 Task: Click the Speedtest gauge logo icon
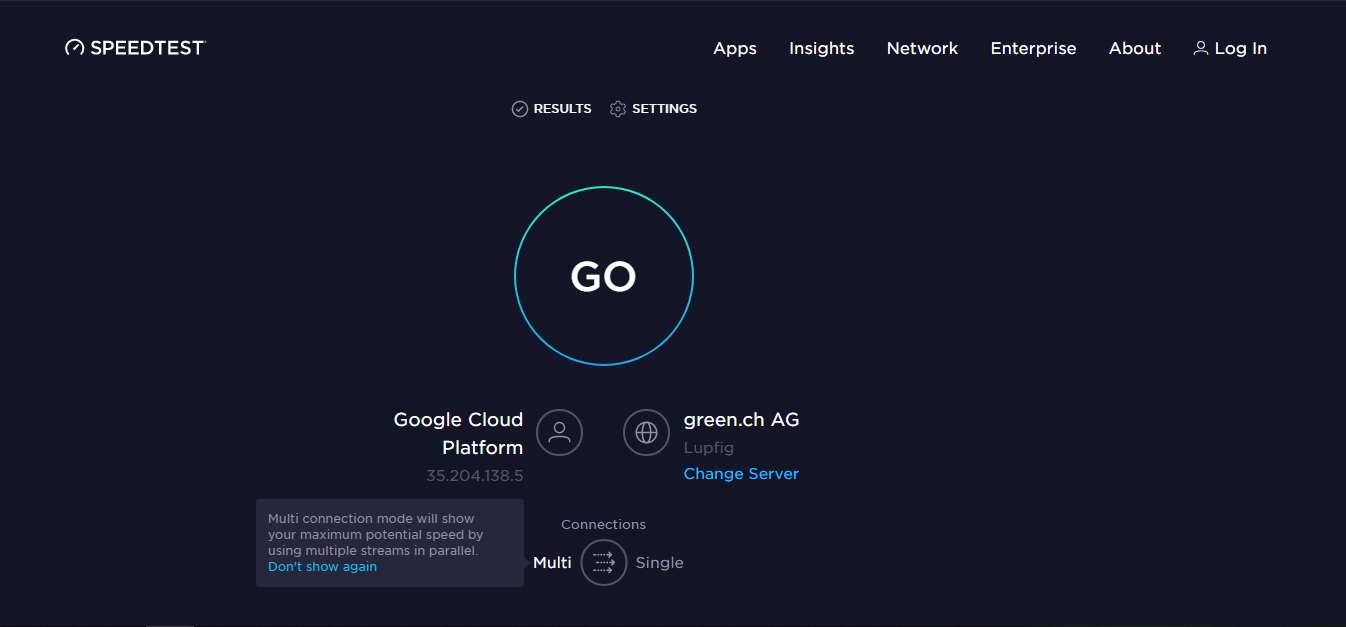click(75, 48)
